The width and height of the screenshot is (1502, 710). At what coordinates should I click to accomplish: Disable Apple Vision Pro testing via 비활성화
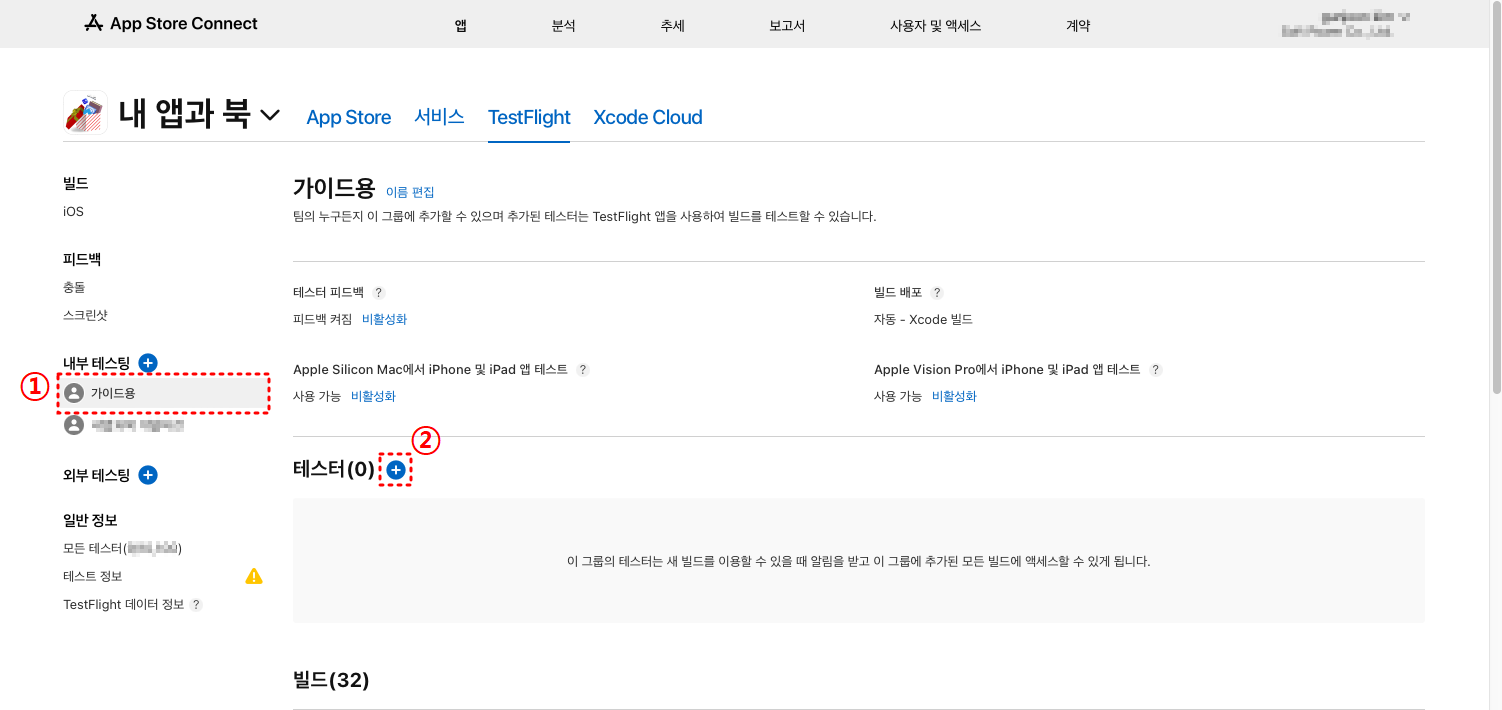(954, 396)
